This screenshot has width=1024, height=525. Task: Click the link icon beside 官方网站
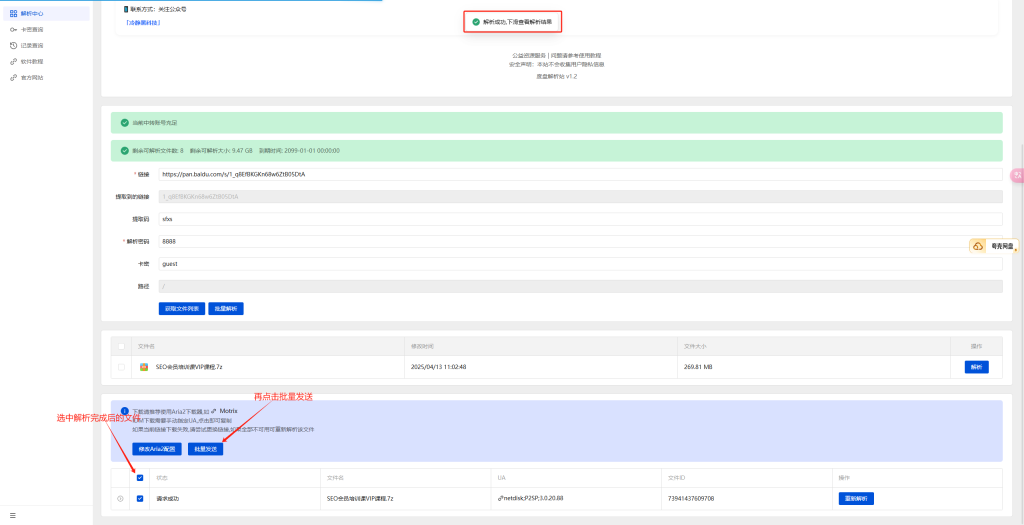13,77
